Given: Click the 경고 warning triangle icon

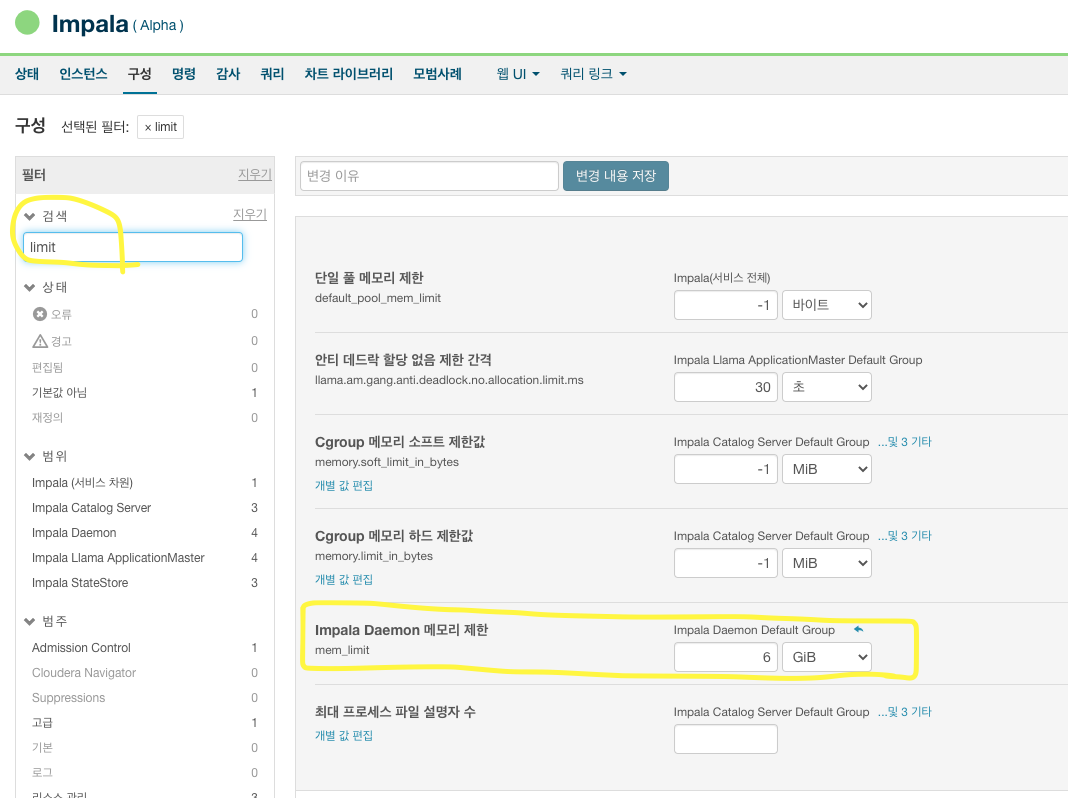Looking at the screenshot, I should (x=40, y=341).
